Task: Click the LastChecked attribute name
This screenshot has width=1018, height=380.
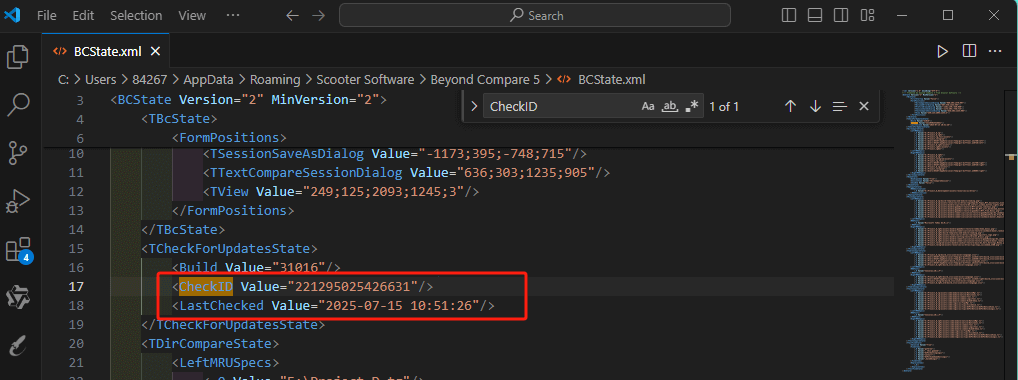Action: [221, 305]
